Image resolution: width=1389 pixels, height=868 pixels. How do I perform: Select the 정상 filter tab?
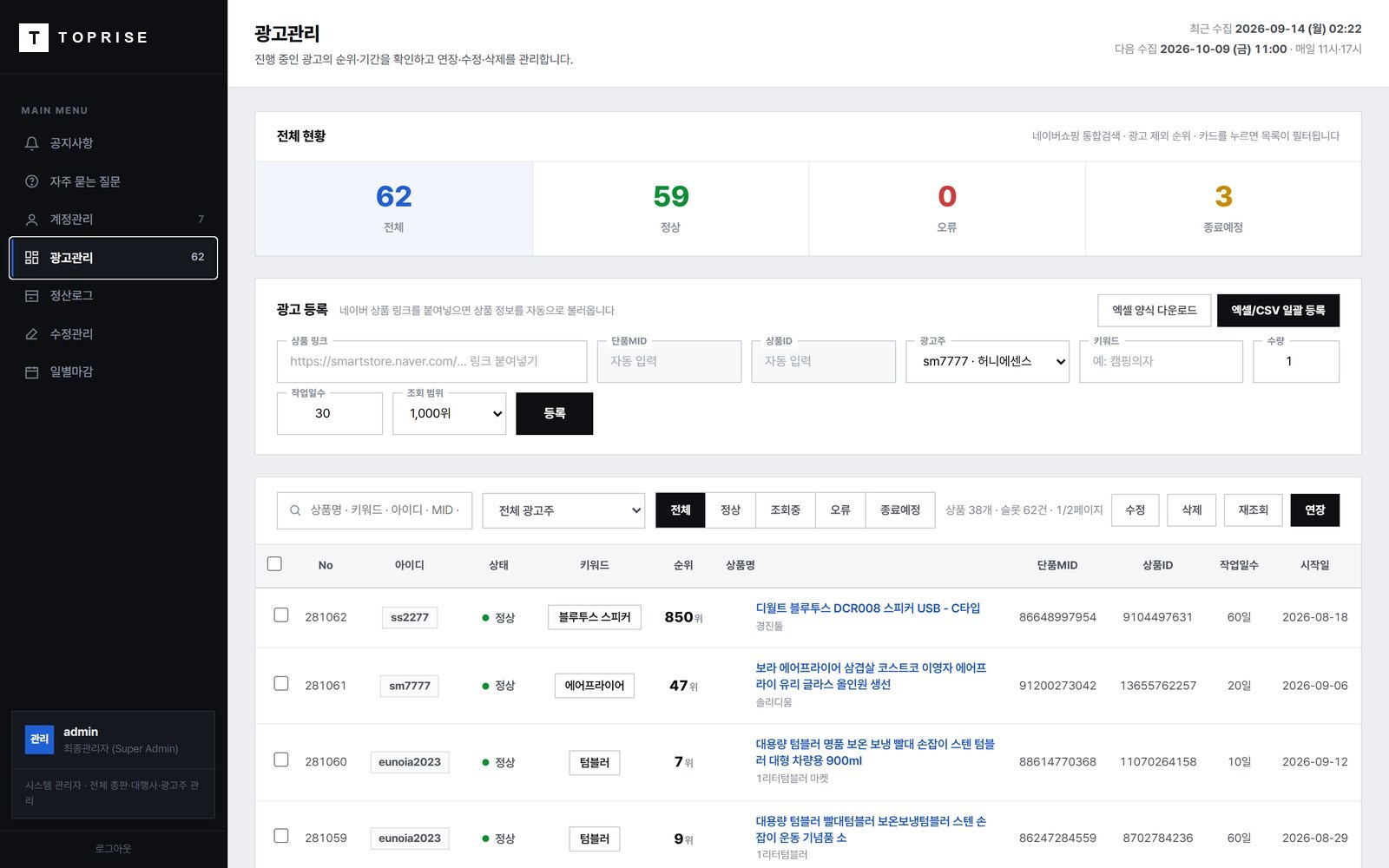(x=731, y=510)
